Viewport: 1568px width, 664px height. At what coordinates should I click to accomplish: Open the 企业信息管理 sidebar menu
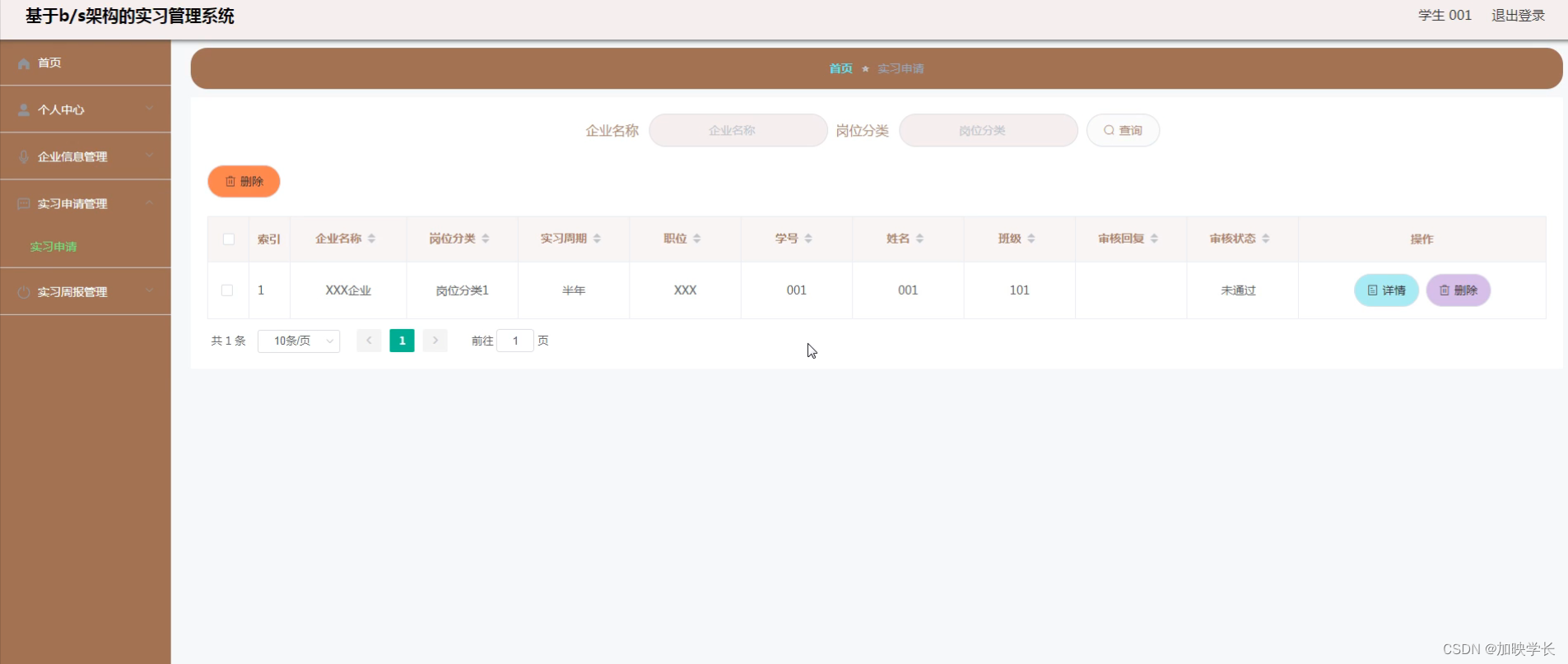tap(86, 156)
